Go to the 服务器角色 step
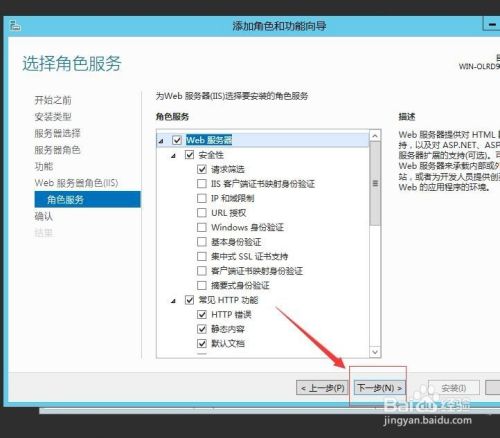The image size is (500, 438). (57, 150)
